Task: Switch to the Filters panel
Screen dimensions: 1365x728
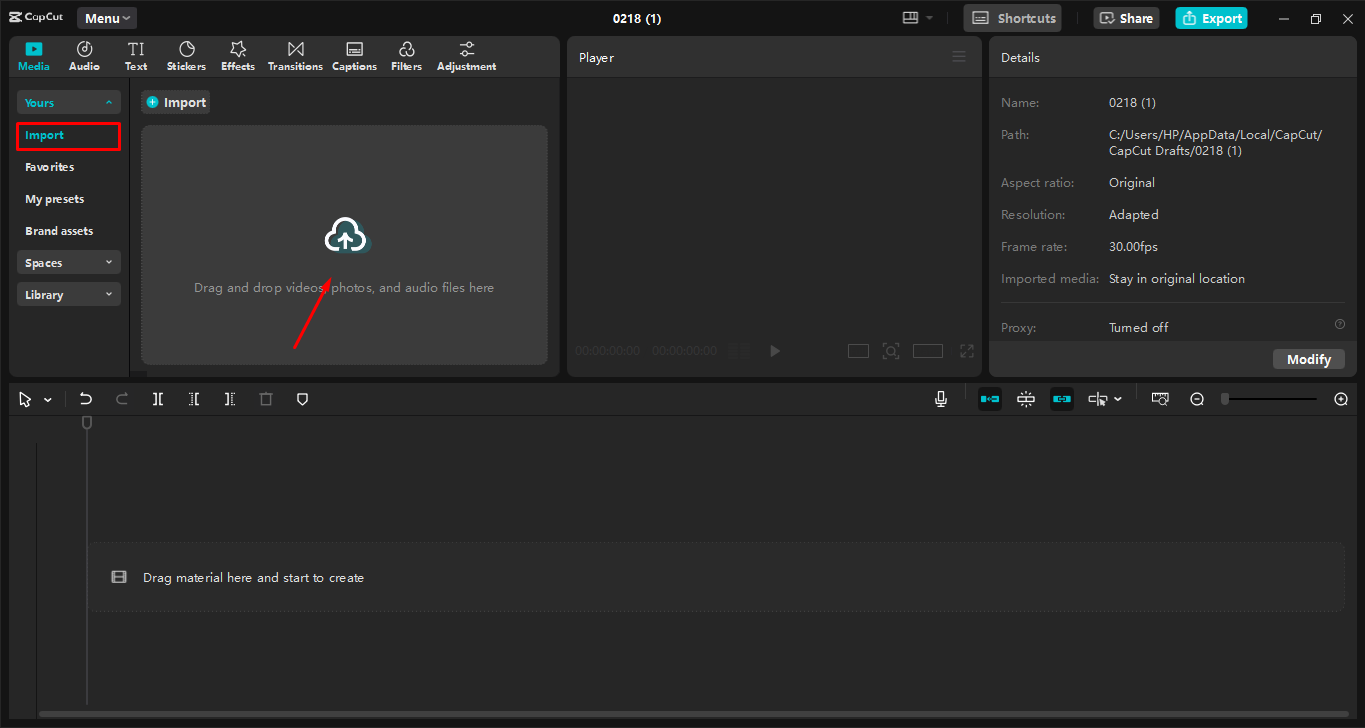Action: [406, 55]
